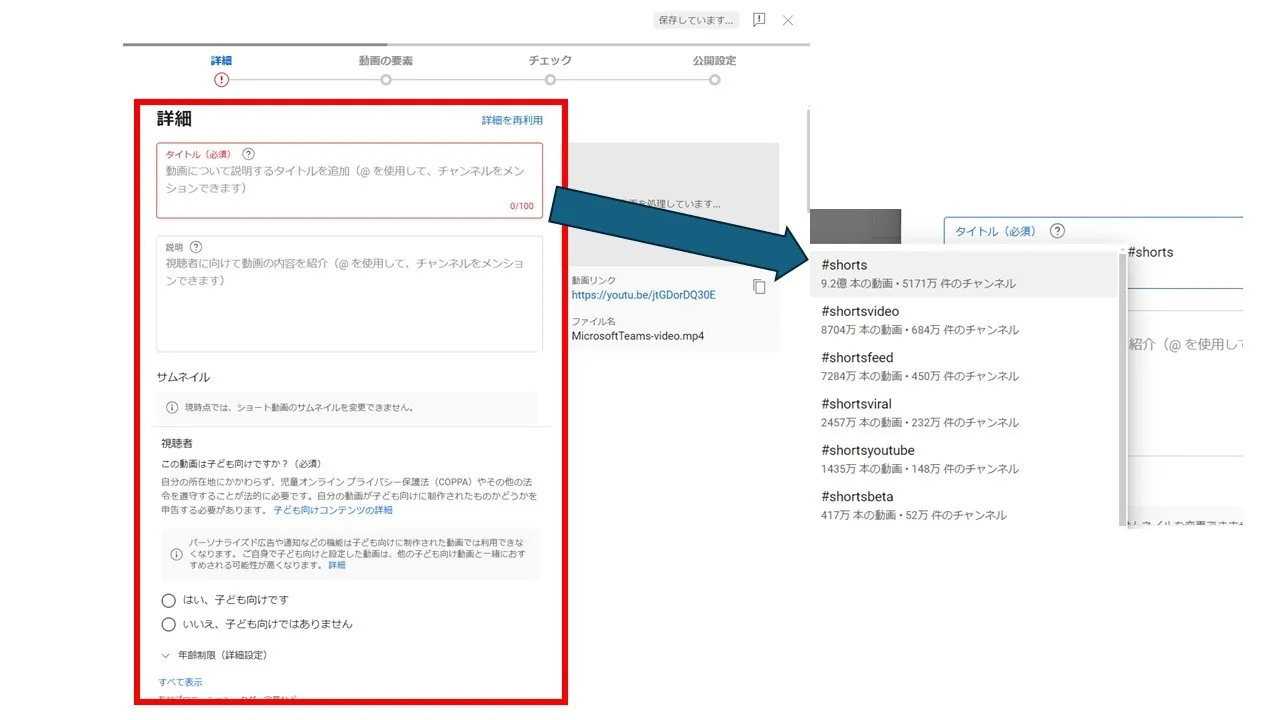Go to 公開設定 step tab
The width and height of the screenshot is (1280, 720).
click(714, 70)
